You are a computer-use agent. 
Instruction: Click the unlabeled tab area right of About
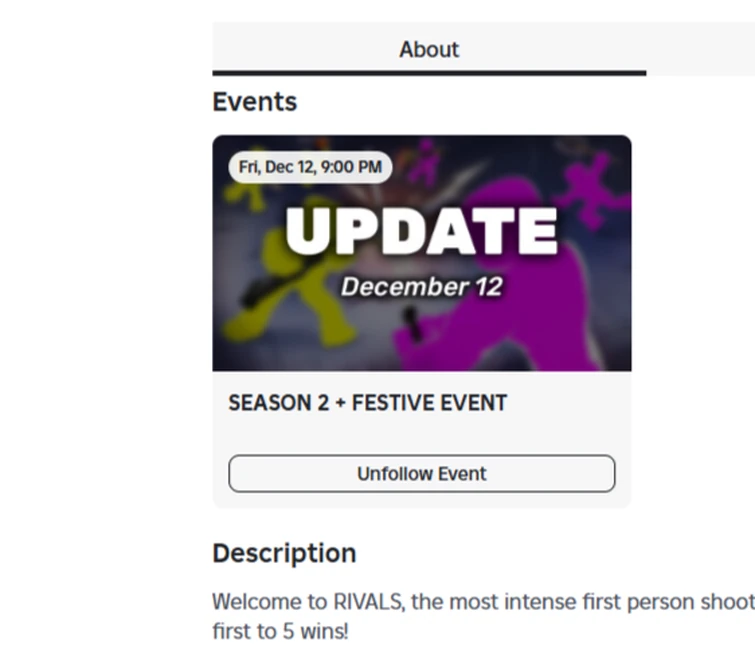[x=700, y=49]
